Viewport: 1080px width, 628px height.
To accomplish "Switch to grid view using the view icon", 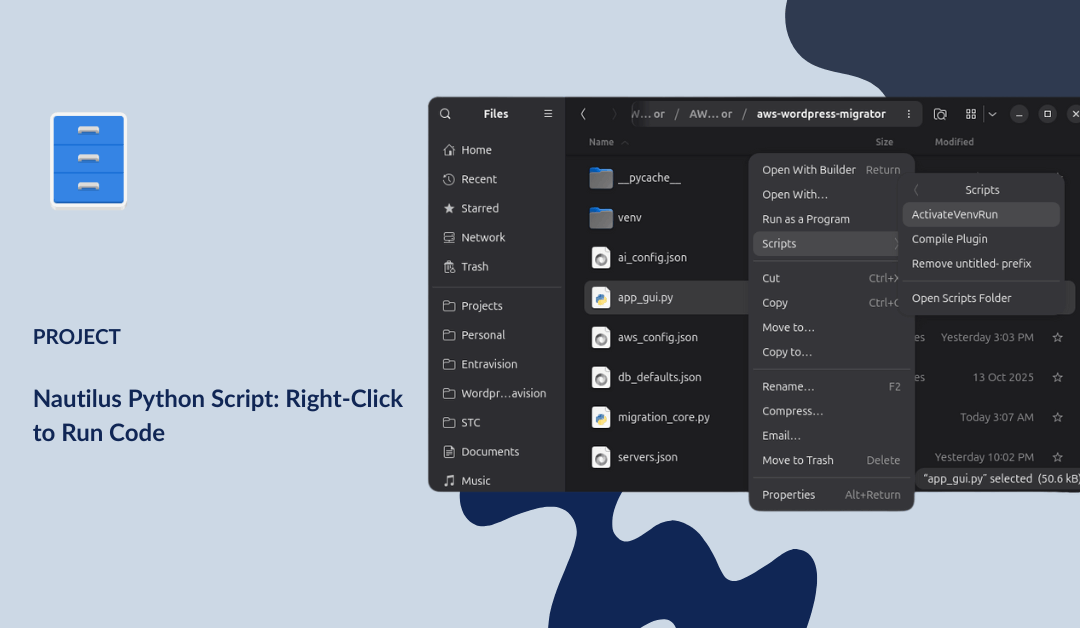I will [970, 114].
